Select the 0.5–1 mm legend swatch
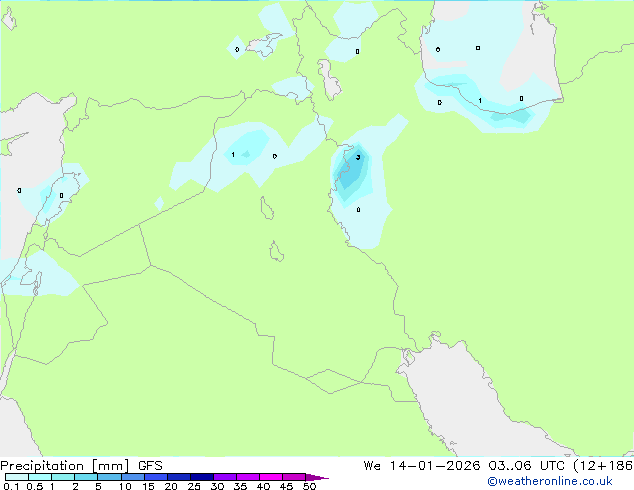 [x=40, y=477]
